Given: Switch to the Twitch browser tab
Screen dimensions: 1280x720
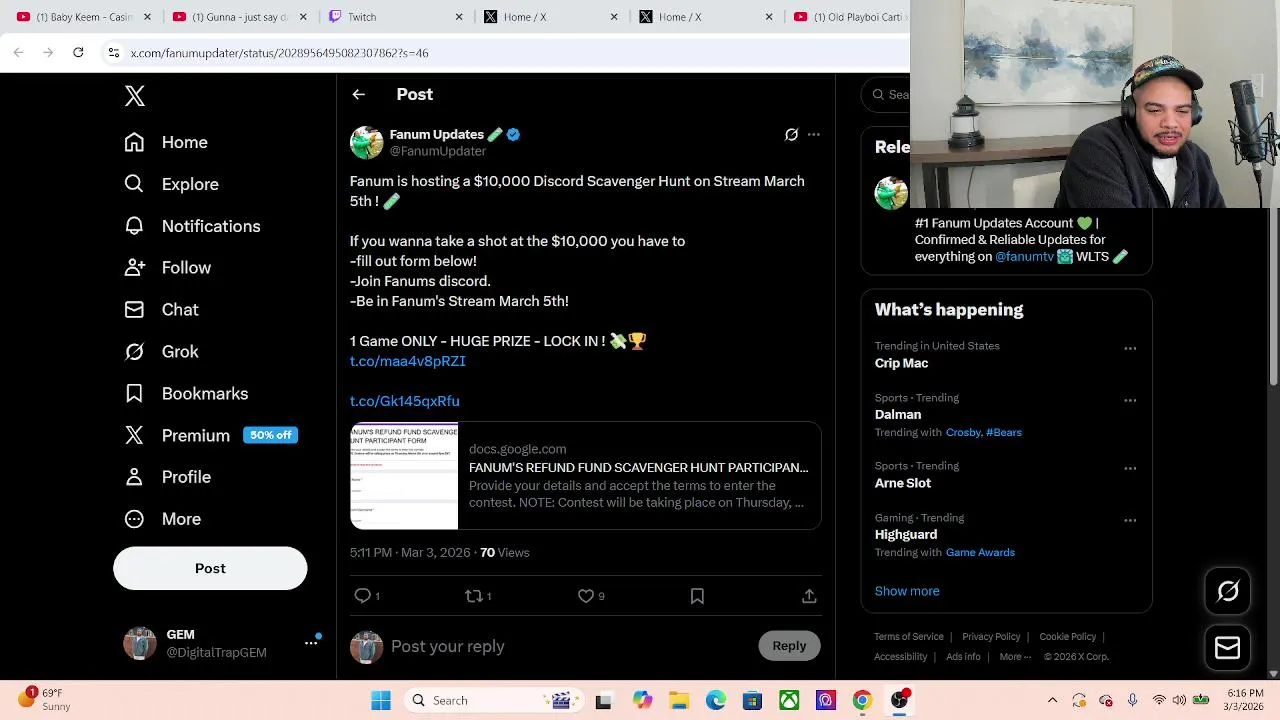Looking at the screenshot, I should [x=396, y=17].
